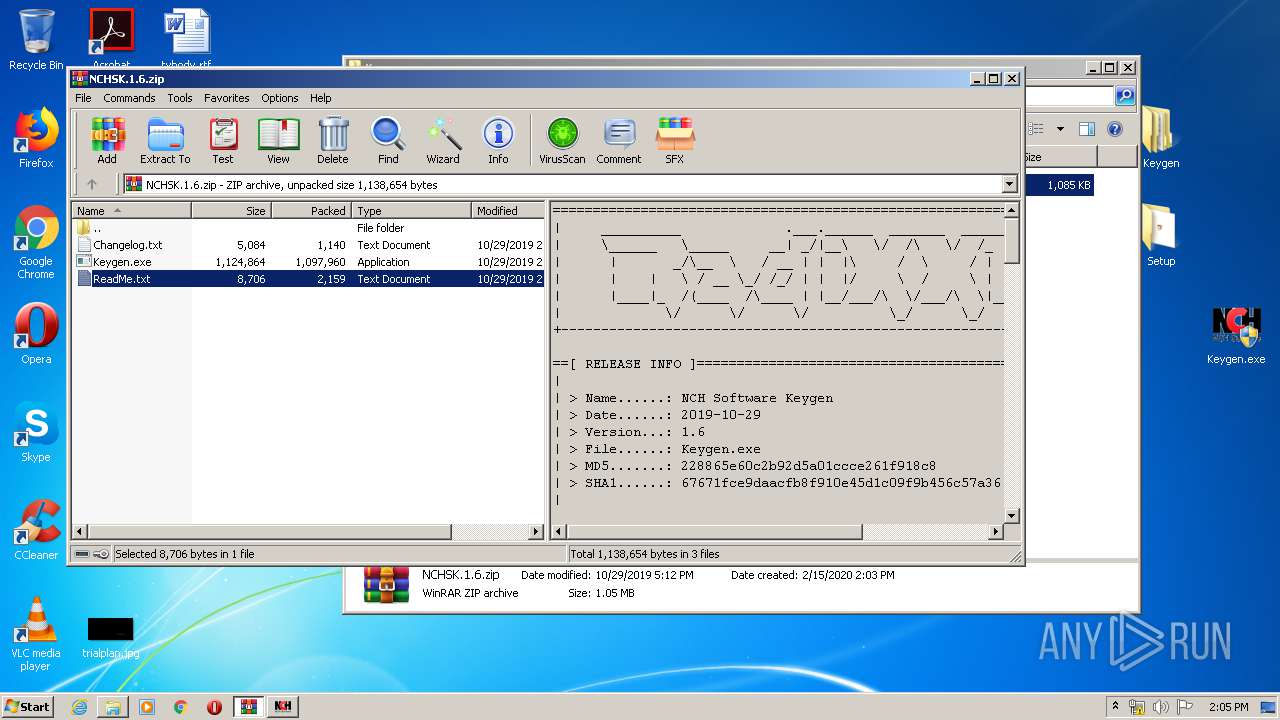Open the VLC media player desktop shortcut
The width and height of the screenshot is (1280, 720).
pos(36,634)
